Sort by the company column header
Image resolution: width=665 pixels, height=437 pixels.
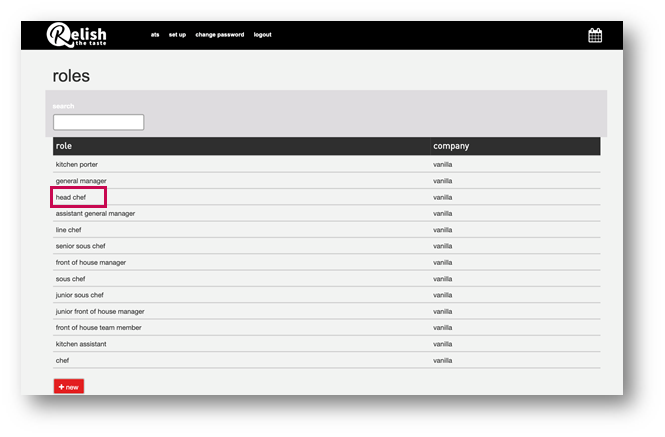(x=451, y=146)
